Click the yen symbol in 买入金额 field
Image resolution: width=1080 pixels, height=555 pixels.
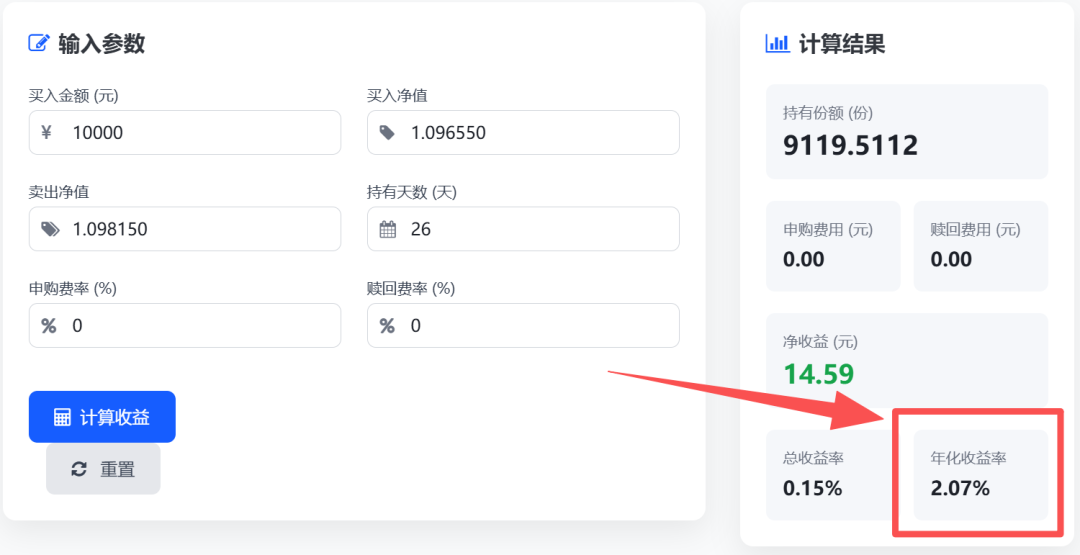(47, 132)
